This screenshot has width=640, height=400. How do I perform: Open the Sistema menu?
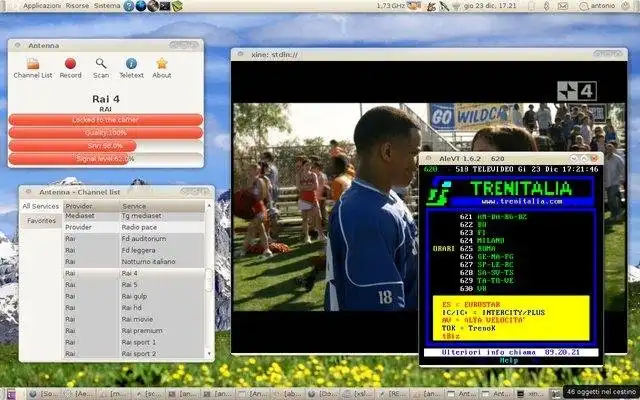107,6
